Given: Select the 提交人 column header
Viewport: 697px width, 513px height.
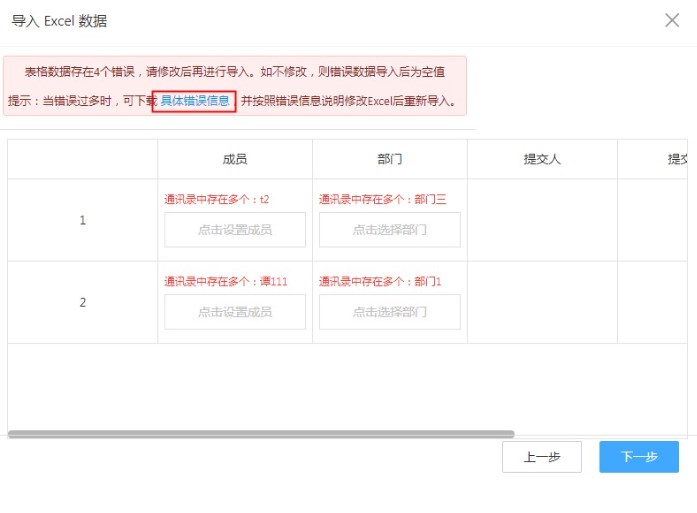Looking at the screenshot, I should pyautogui.click(x=542, y=159).
